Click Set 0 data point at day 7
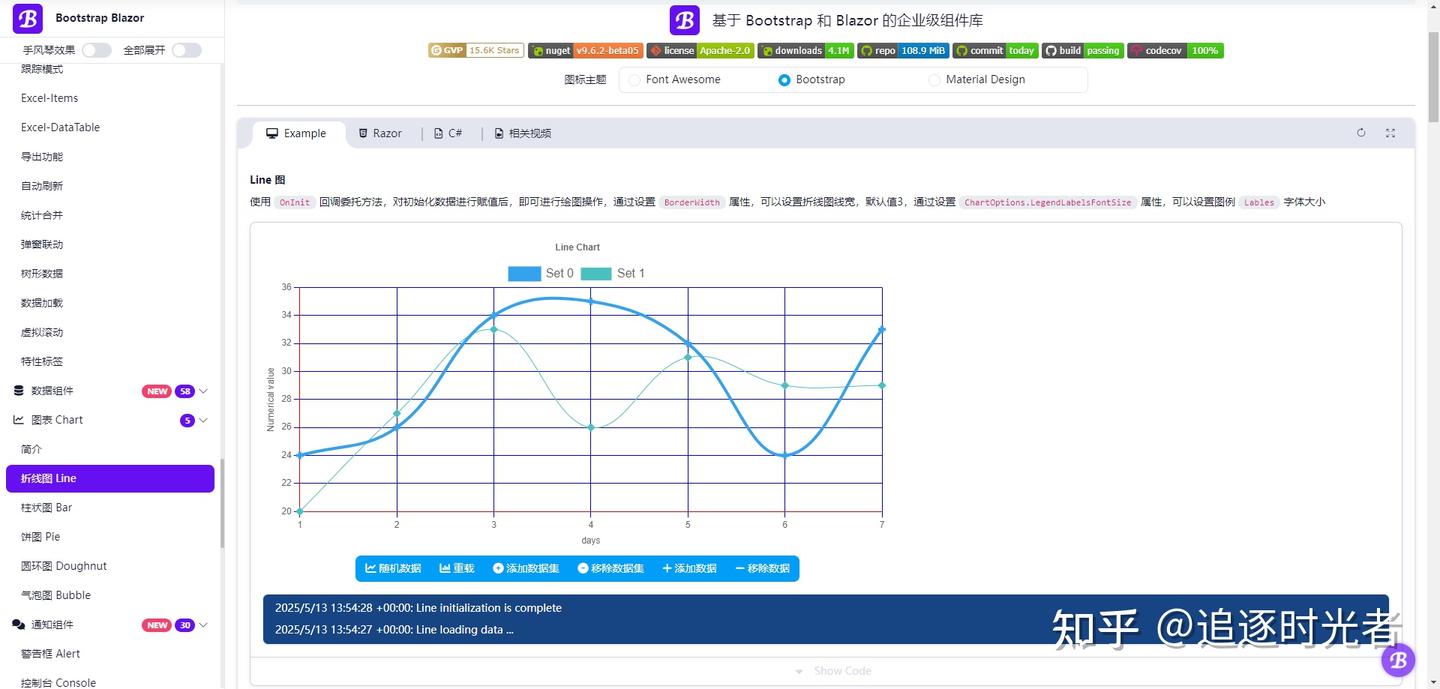Image resolution: width=1440 pixels, height=689 pixels. click(882, 329)
